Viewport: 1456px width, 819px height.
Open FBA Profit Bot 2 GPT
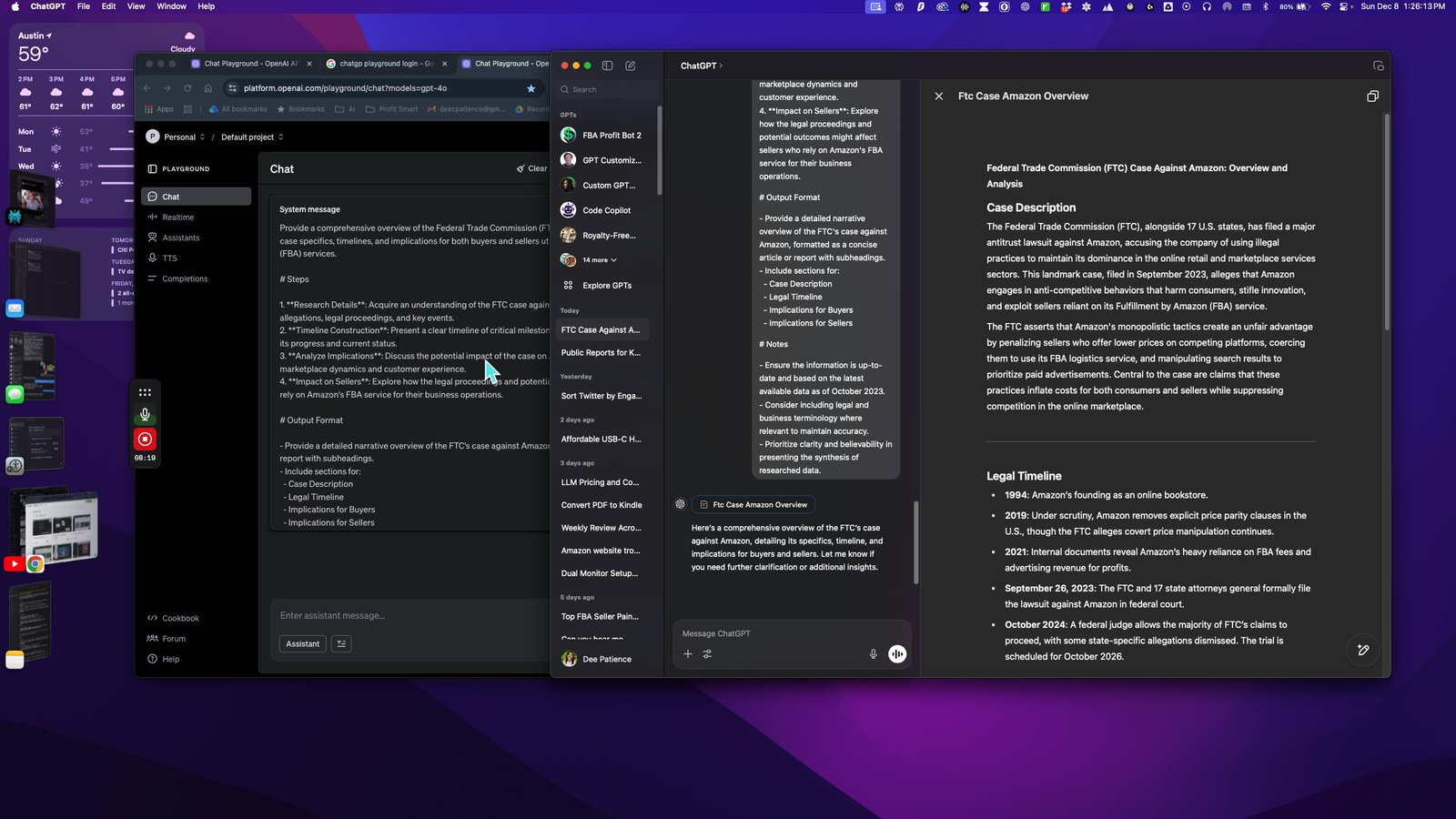click(604, 135)
